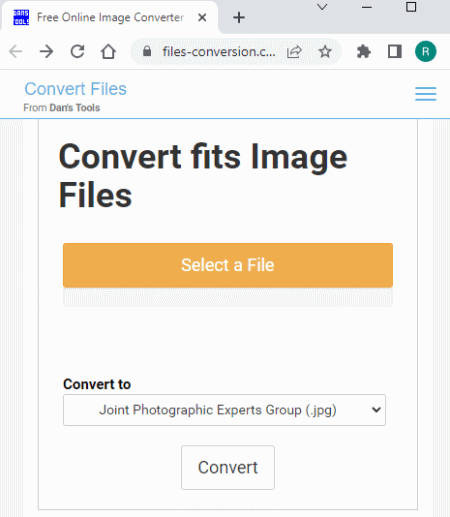Select the Free Online Image Converter tab
The width and height of the screenshot is (450, 517).
click(110, 17)
